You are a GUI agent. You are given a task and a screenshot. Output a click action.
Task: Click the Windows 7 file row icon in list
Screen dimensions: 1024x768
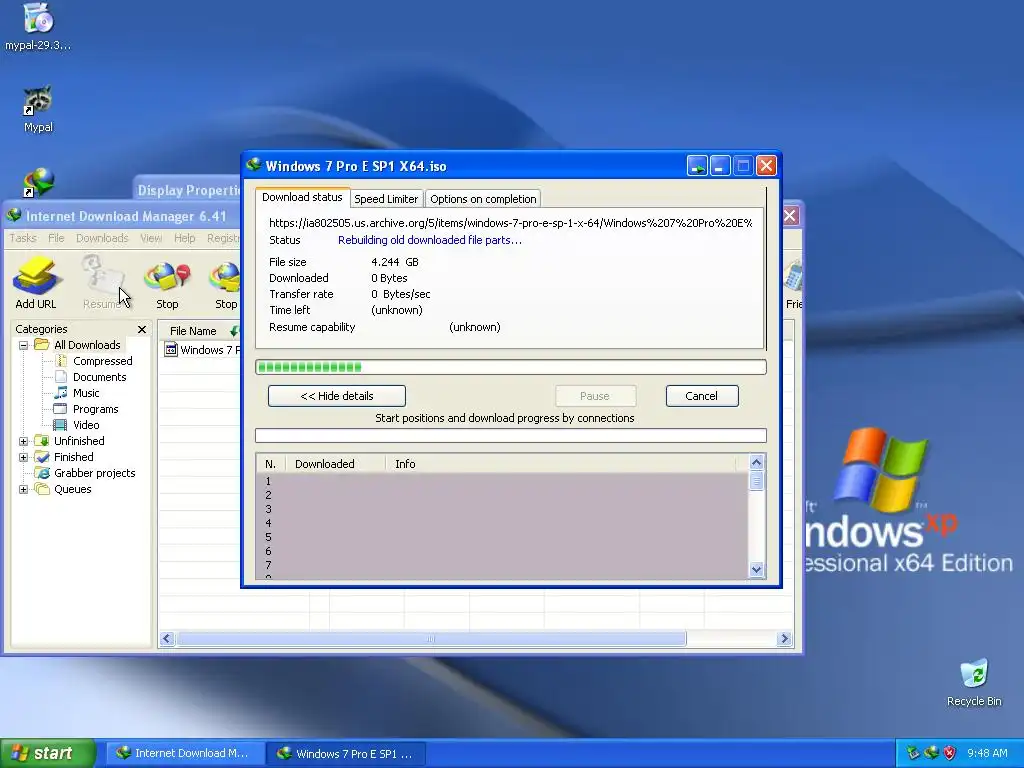point(171,350)
